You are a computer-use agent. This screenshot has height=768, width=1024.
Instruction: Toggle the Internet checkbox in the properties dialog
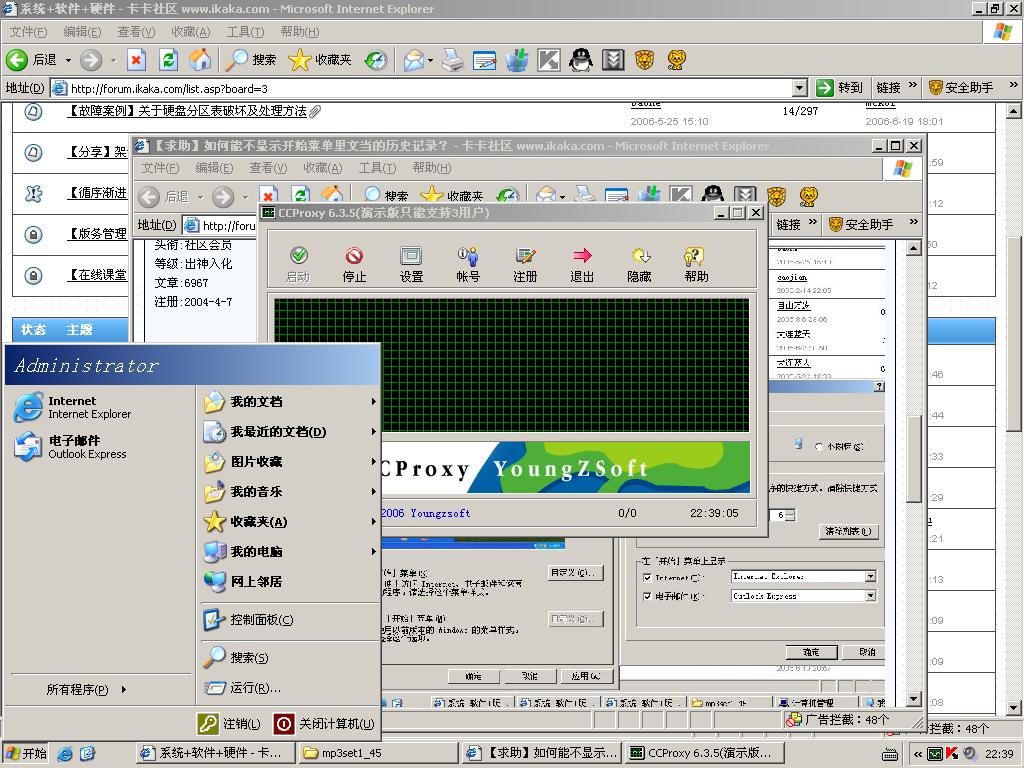[x=647, y=577]
